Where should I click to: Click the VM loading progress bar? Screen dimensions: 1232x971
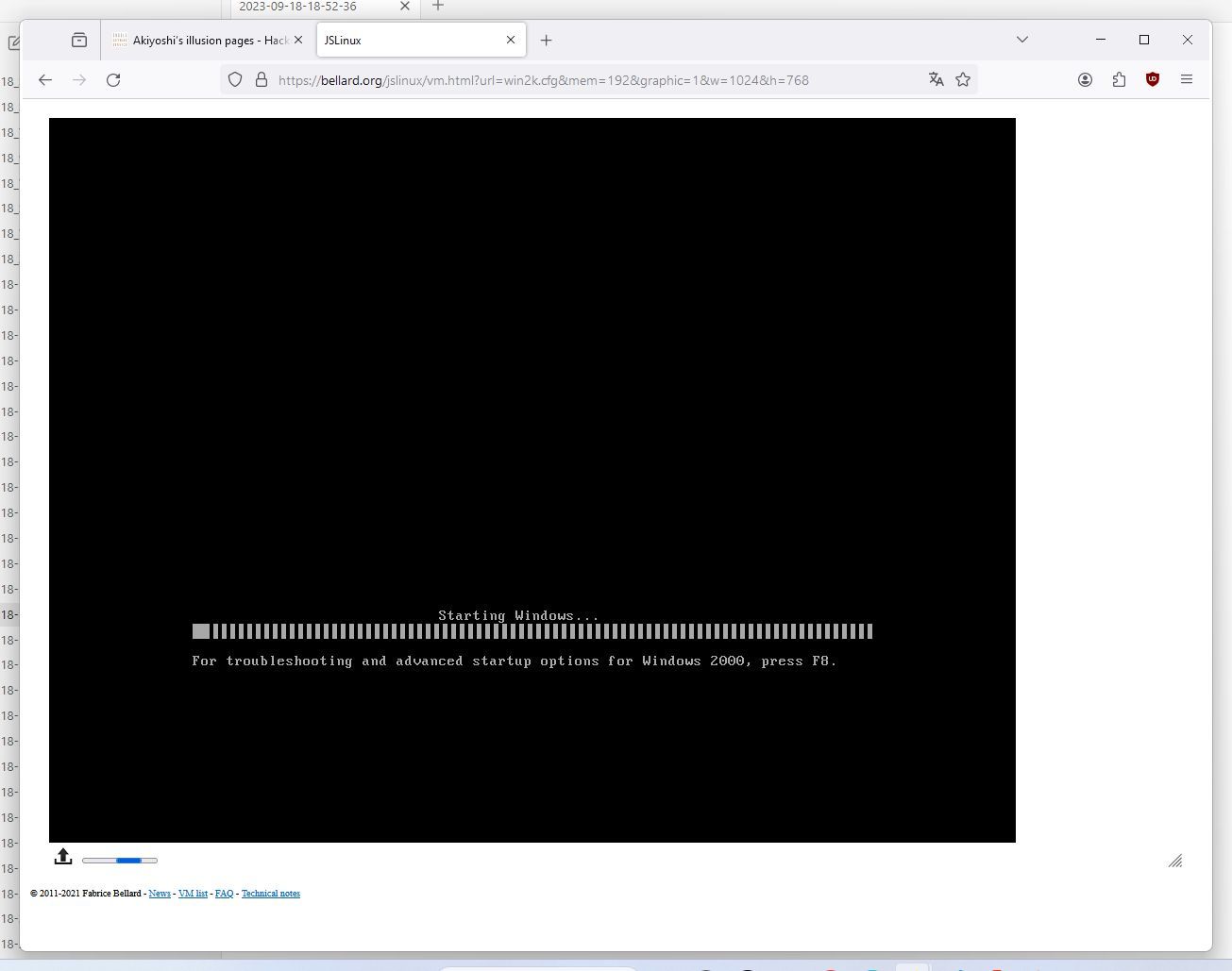(x=120, y=861)
